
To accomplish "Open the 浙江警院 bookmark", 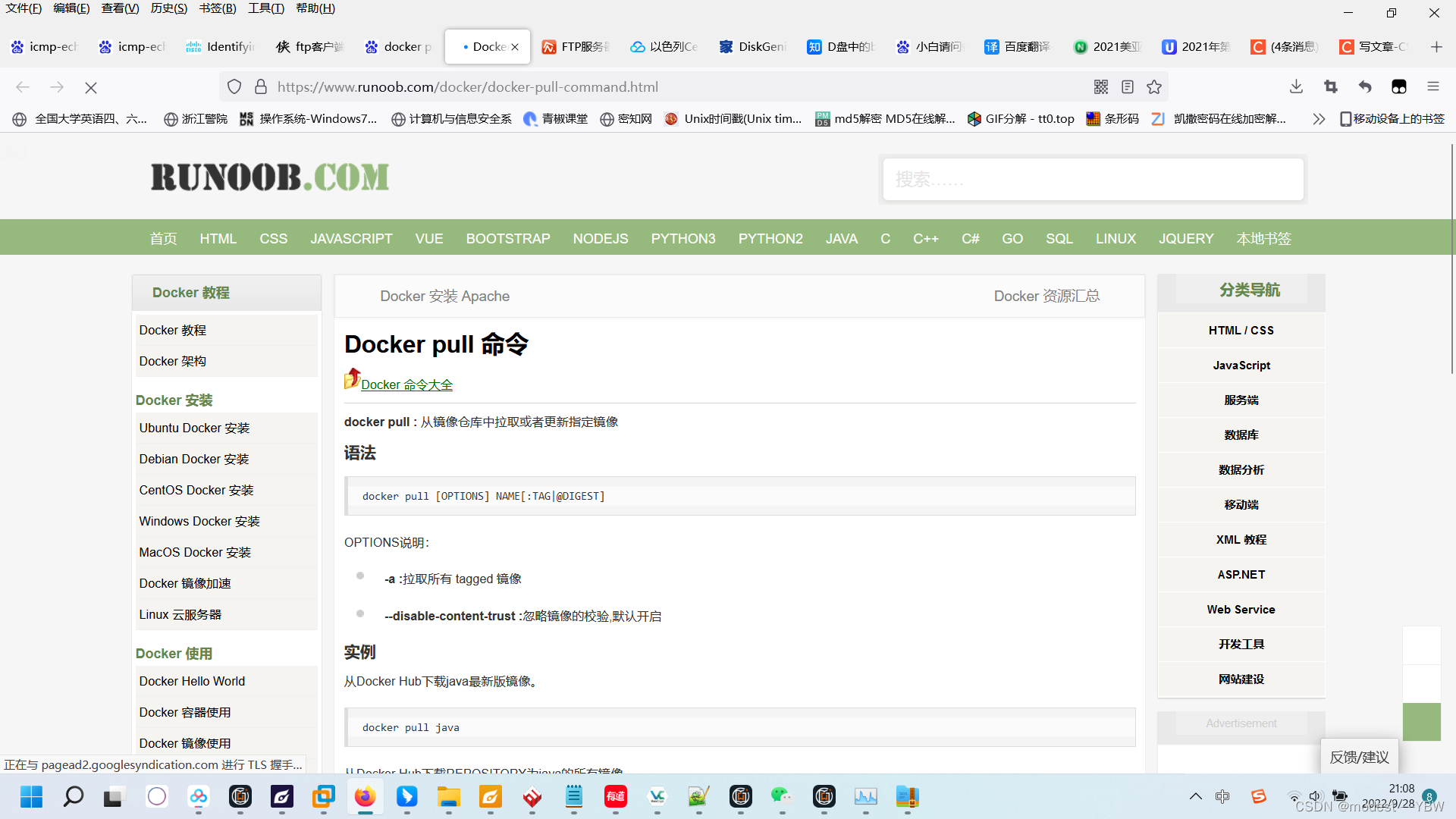I will tap(196, 119).
